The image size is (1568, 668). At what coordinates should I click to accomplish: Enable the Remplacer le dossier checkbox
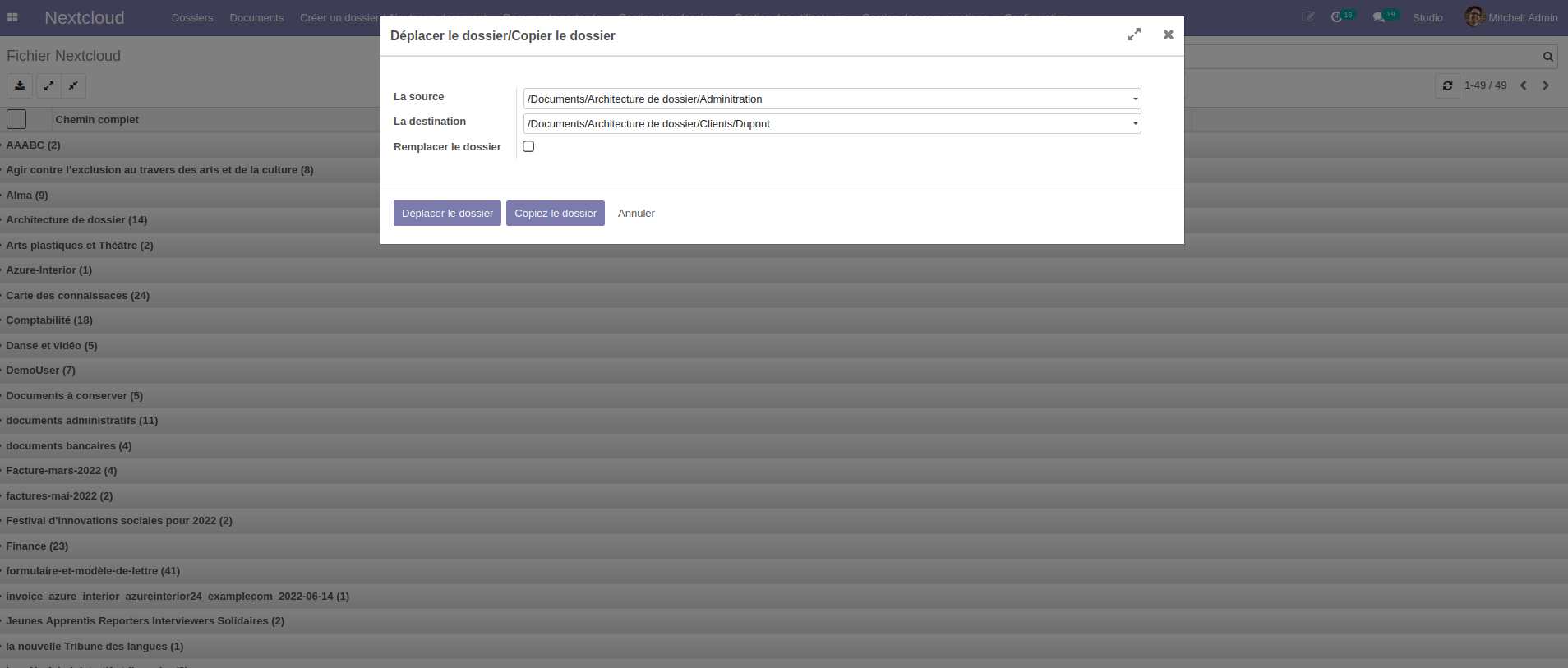pos(528,146)
